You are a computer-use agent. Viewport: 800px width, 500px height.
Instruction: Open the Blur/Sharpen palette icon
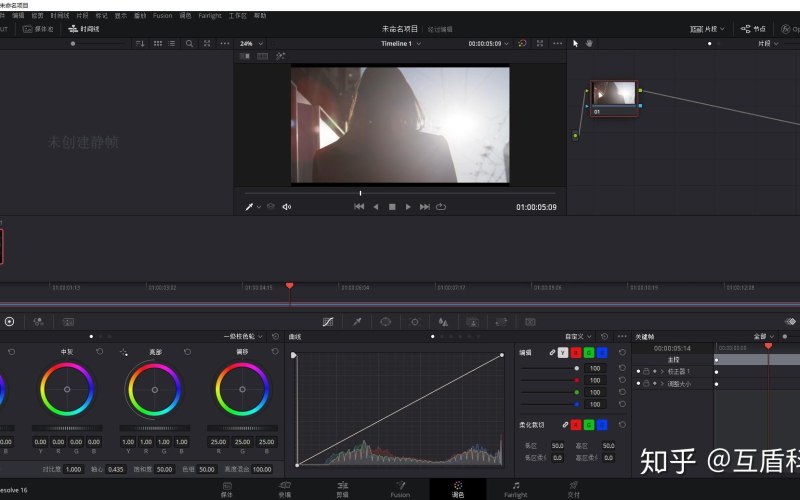pyautogui.click(x=443, y=322)
